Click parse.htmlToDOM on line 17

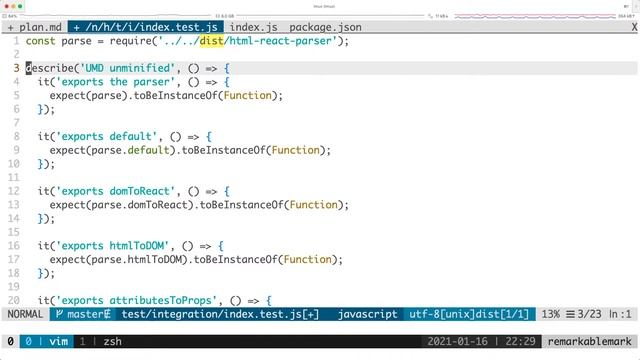click(x=136, y=260)
